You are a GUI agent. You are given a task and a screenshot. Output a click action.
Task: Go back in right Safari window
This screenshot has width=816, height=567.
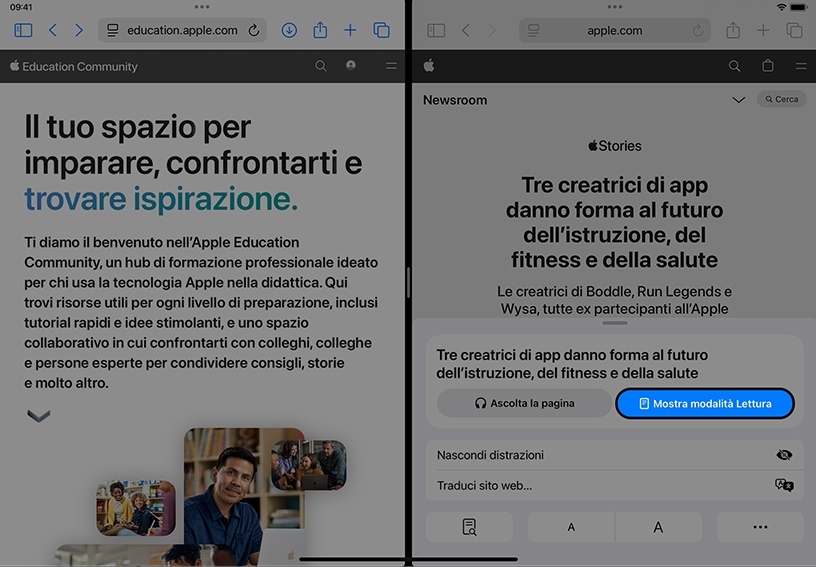point(466,31)
